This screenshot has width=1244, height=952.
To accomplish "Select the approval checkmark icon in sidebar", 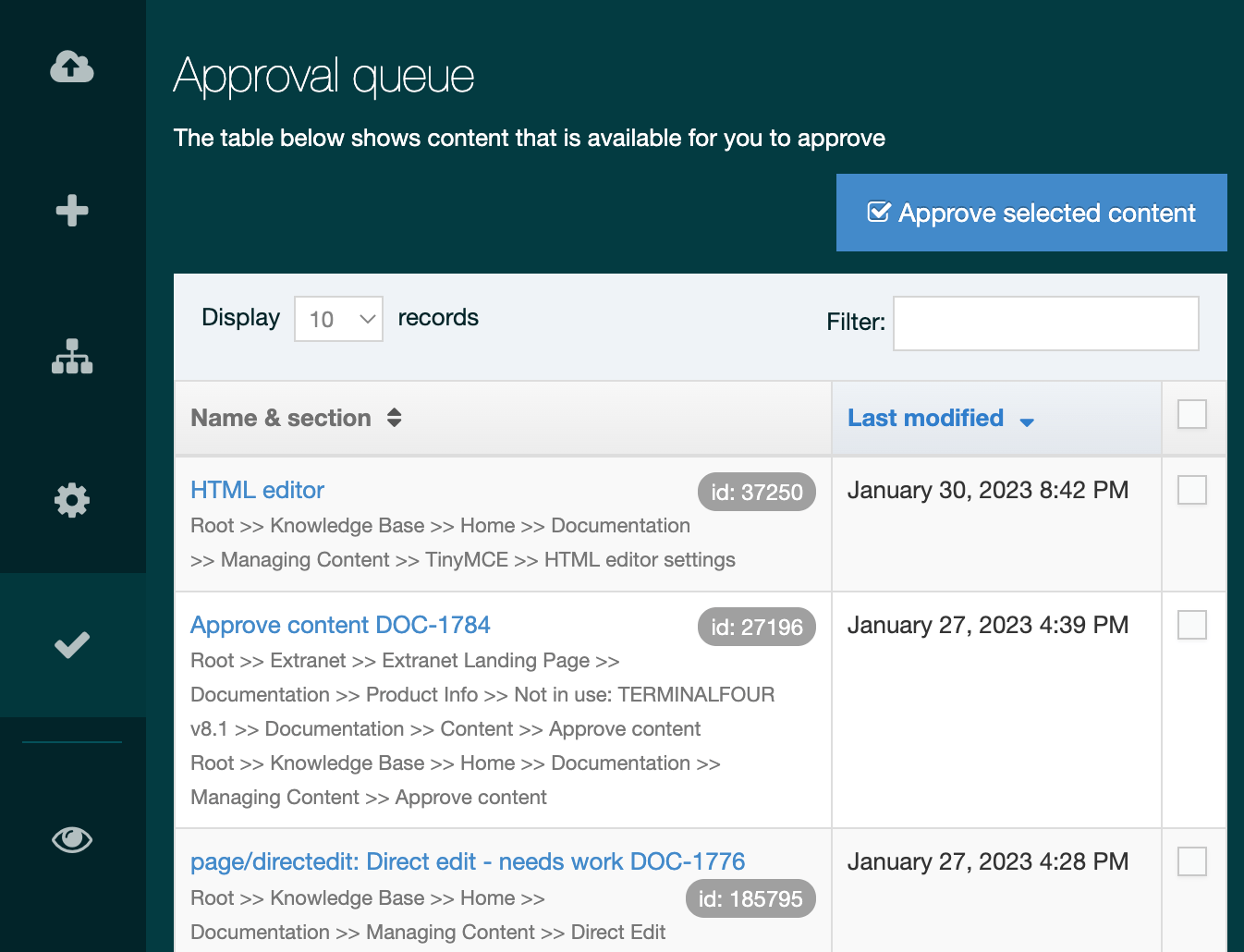I will point(72,644).
